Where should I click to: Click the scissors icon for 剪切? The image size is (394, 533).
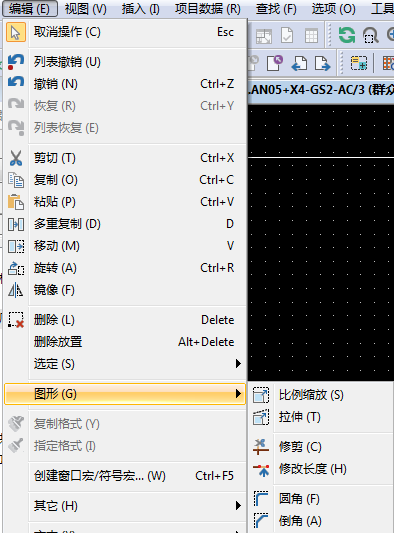pos(16,158)
